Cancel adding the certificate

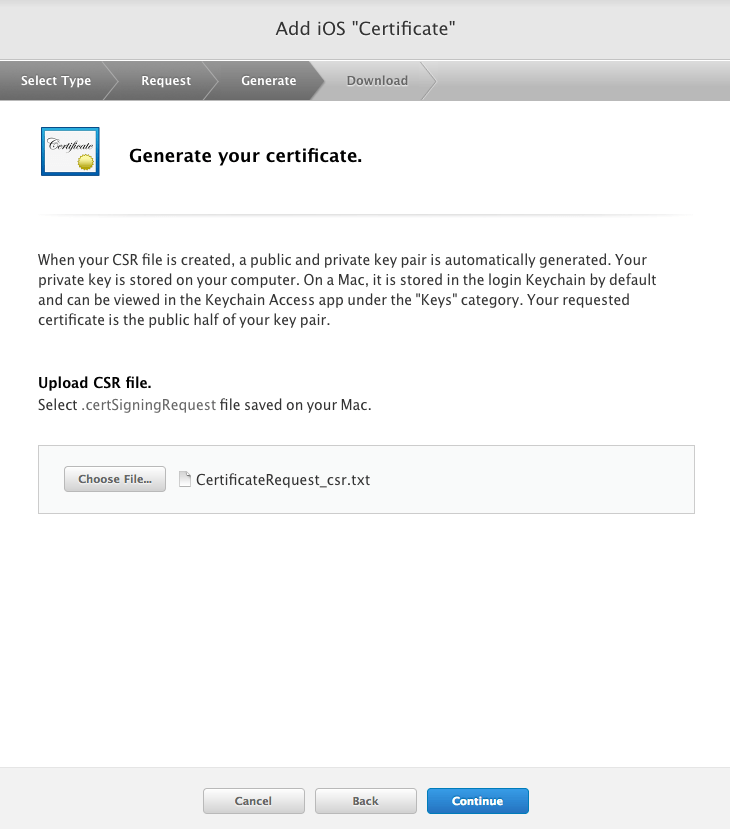tap(254, 801)
